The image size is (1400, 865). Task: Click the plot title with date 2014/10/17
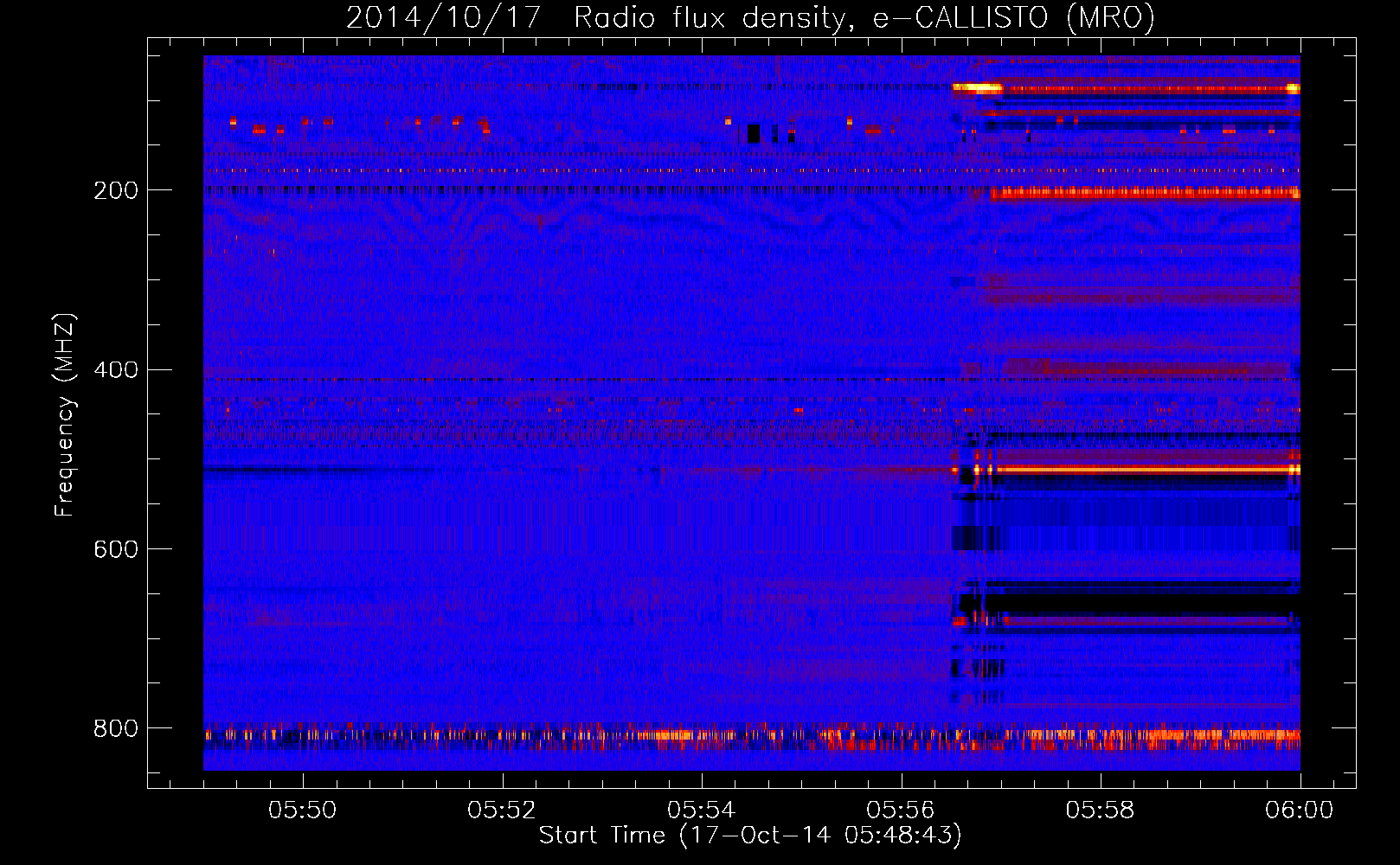(750, 17)
